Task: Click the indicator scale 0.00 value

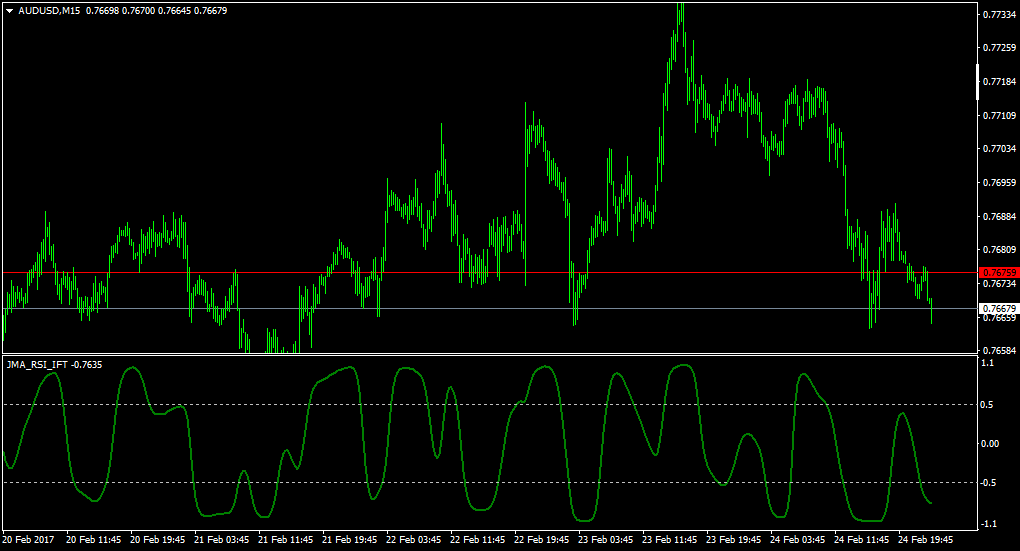Action: pos(990,444)
